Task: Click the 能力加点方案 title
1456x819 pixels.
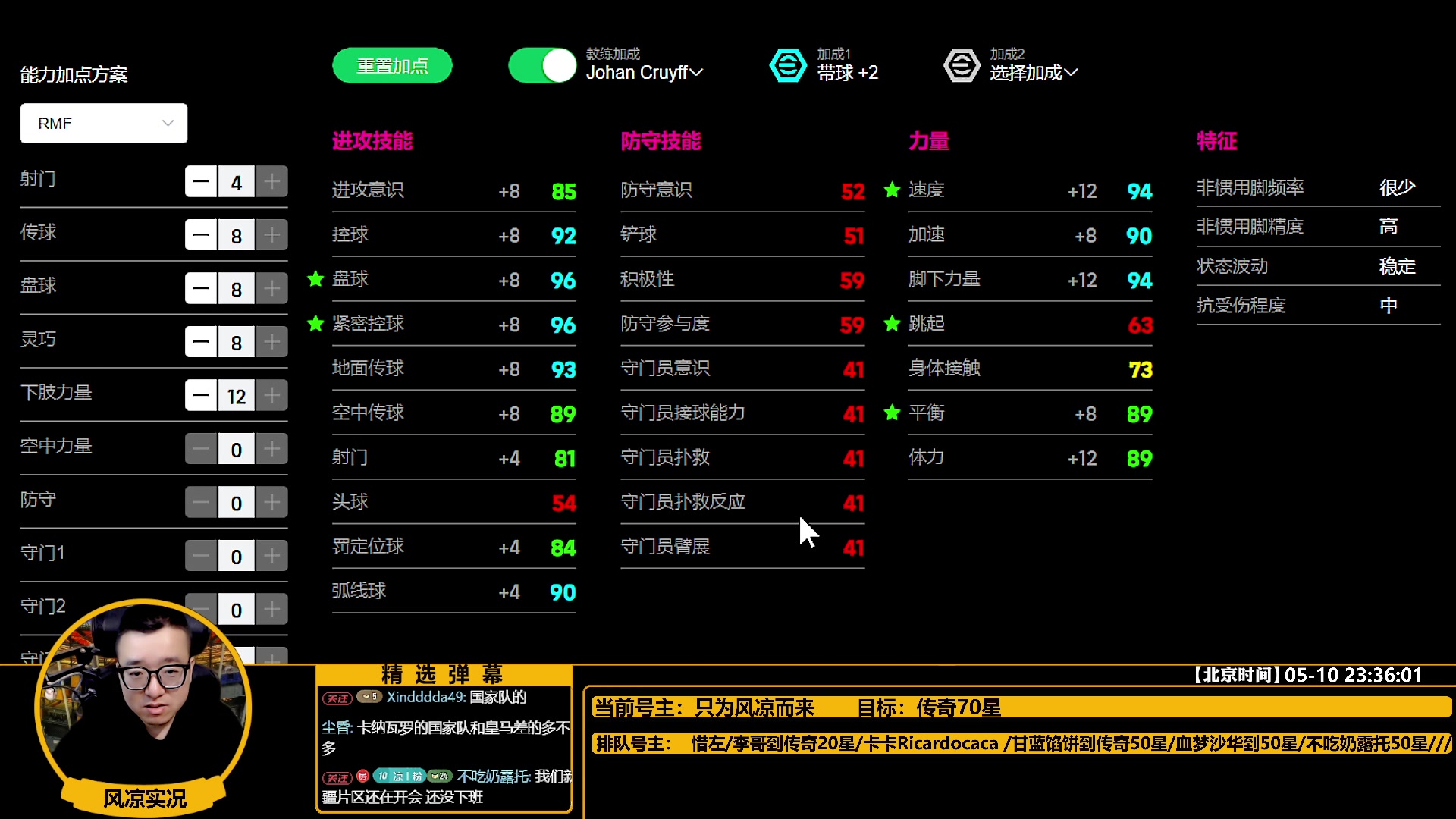Action: coord(74,75)
